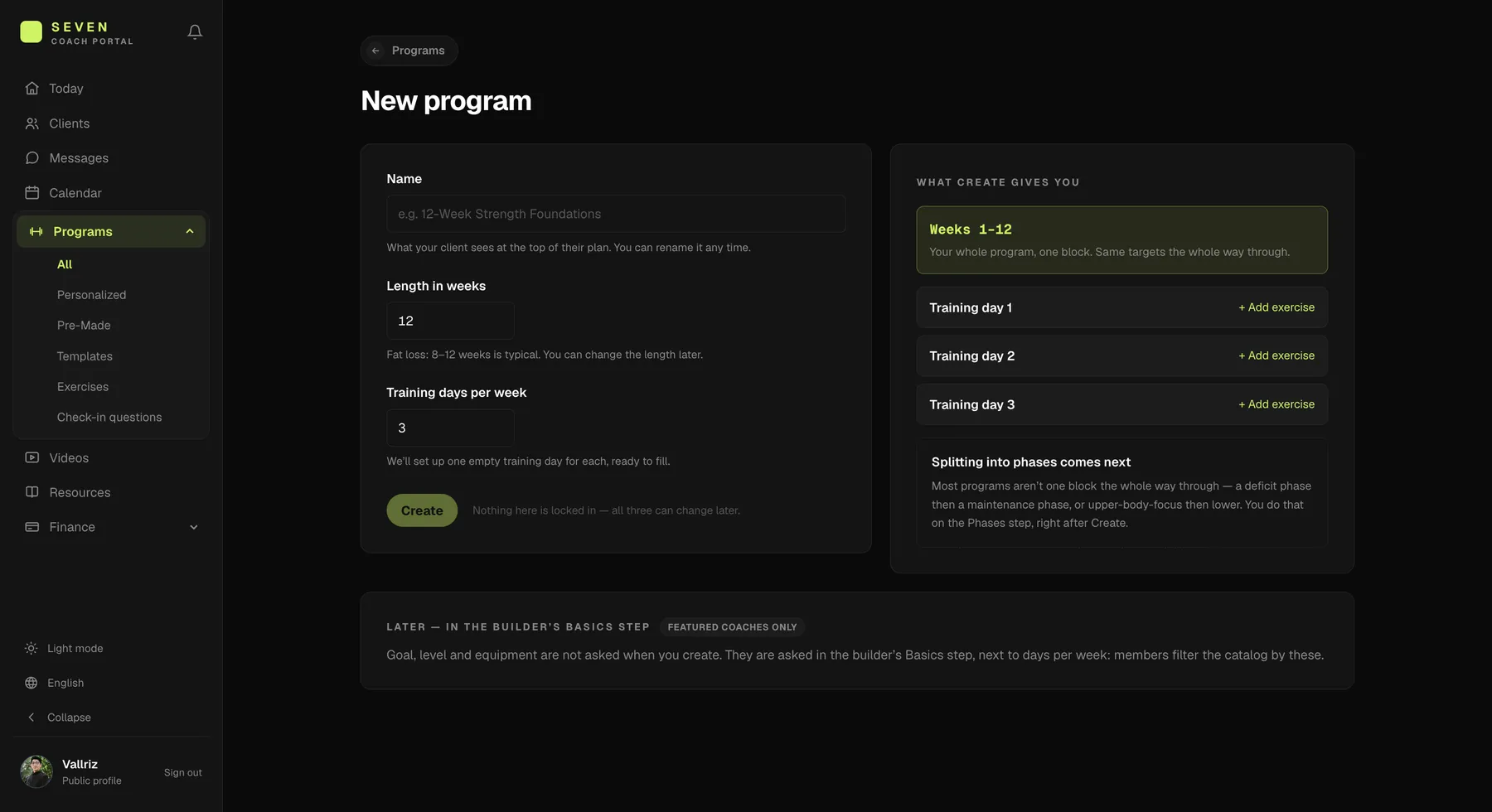This screenshot has width=1492, height=812.
Task: Click the Finance card icon
Action: tap(31, 527)
